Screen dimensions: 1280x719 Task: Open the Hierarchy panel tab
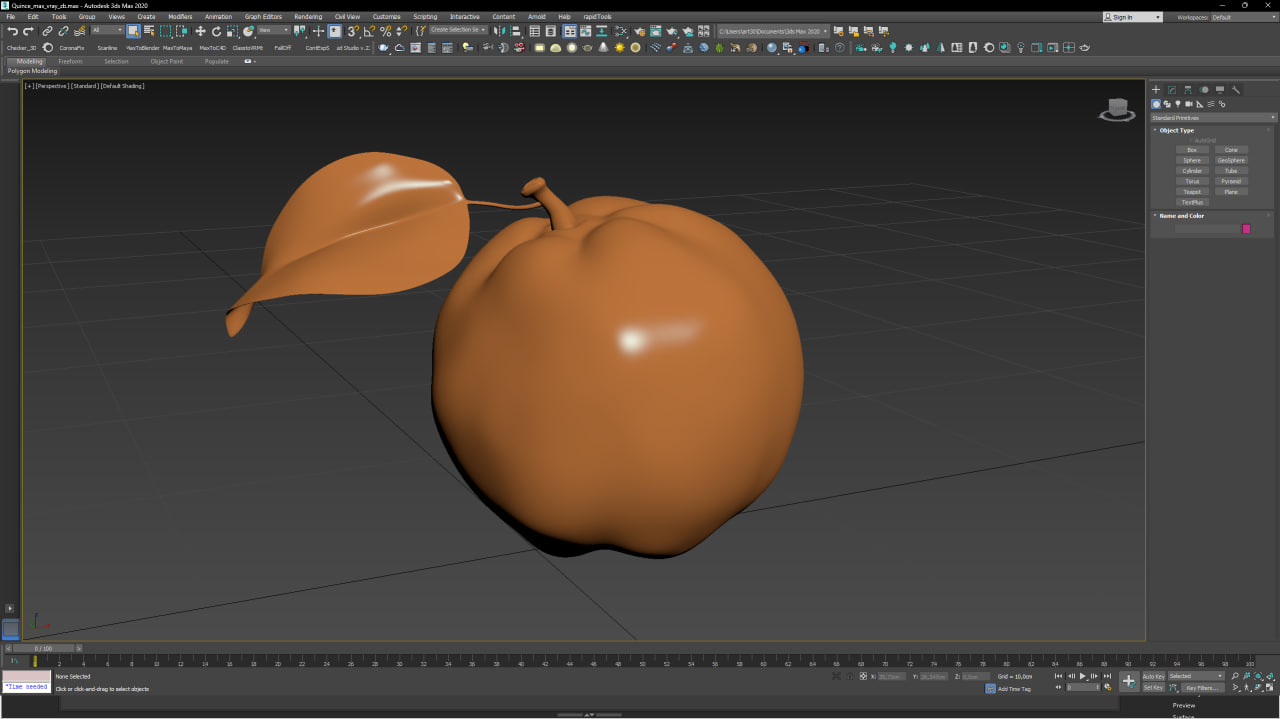[x=1188, y=90]
